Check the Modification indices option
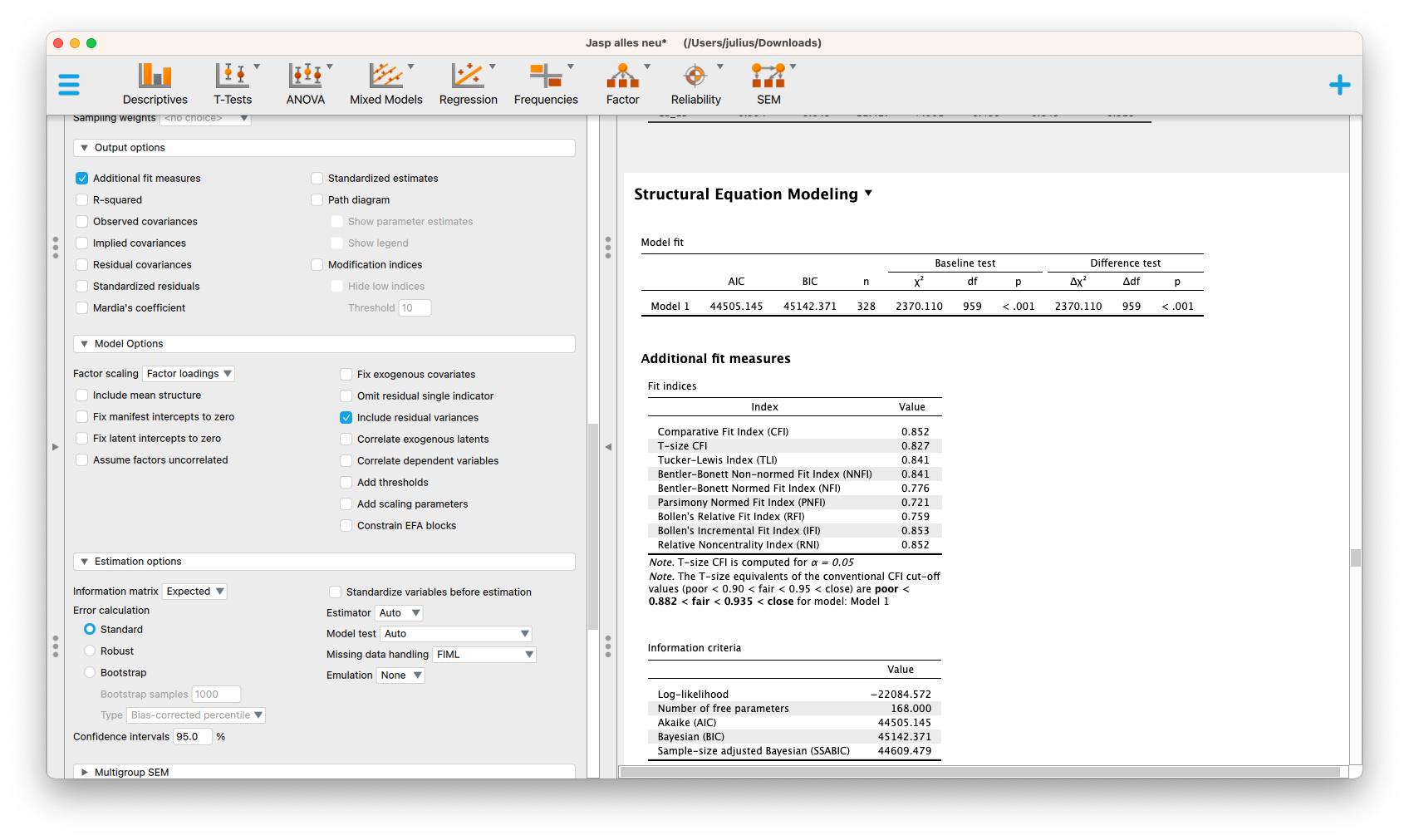Screen dimensions: 1409x840 pyautogui.click(x=317, y=264)
